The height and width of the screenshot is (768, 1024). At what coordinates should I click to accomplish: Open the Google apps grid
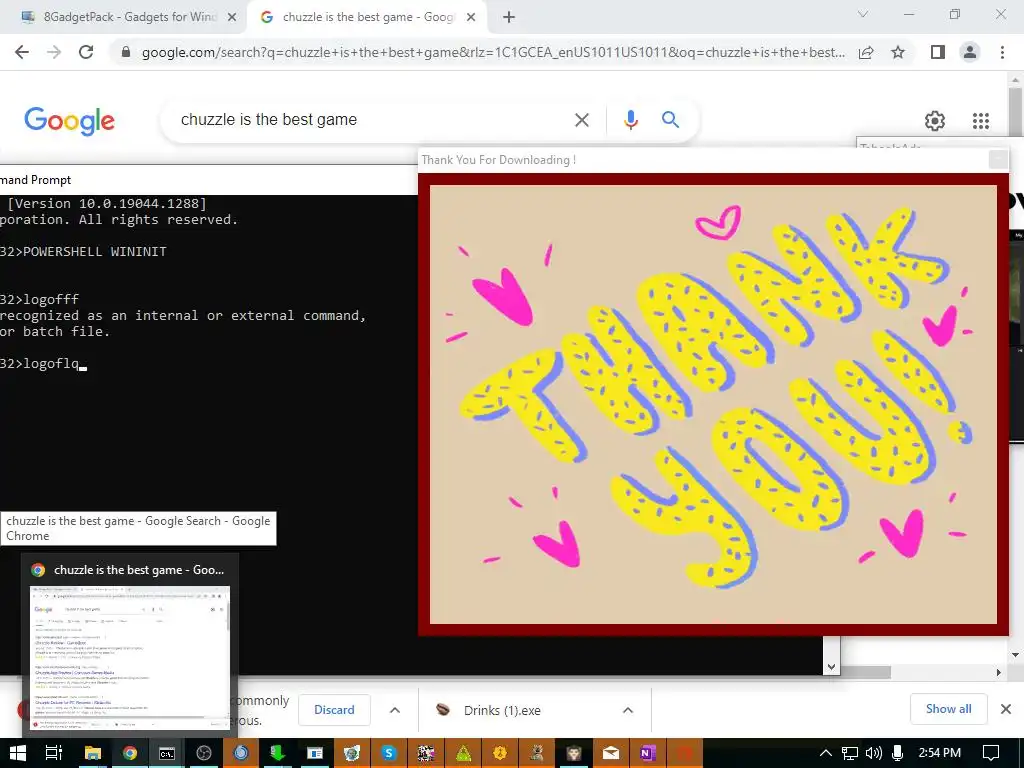point(981,121)
